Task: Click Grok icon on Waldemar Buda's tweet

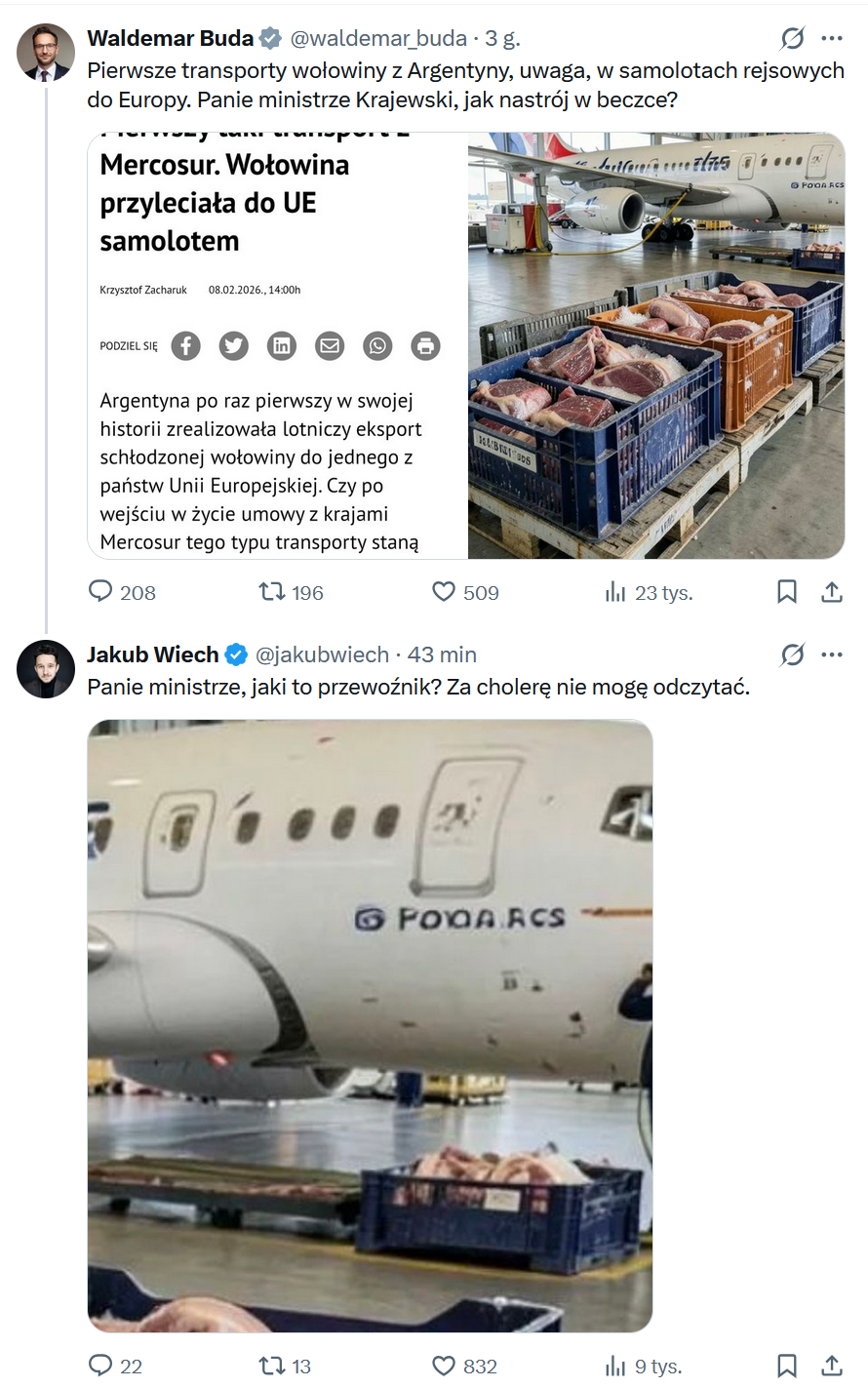Action: (792, 38)
